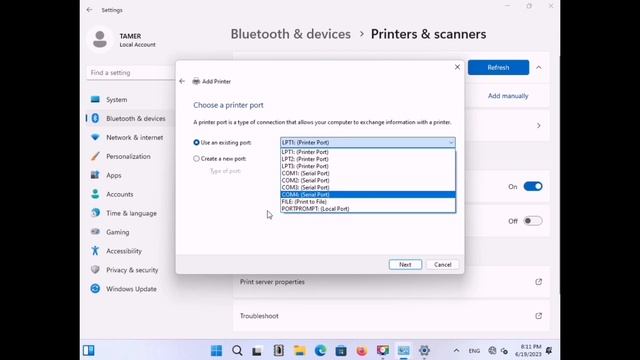
Task: Choose LPT1: (Printer Port) from list
Action: tap(368, 152)
